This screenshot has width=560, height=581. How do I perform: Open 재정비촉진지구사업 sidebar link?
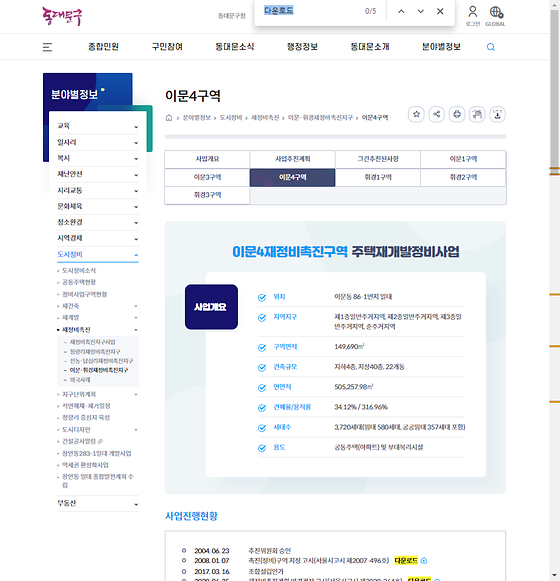tap(93, 342)
